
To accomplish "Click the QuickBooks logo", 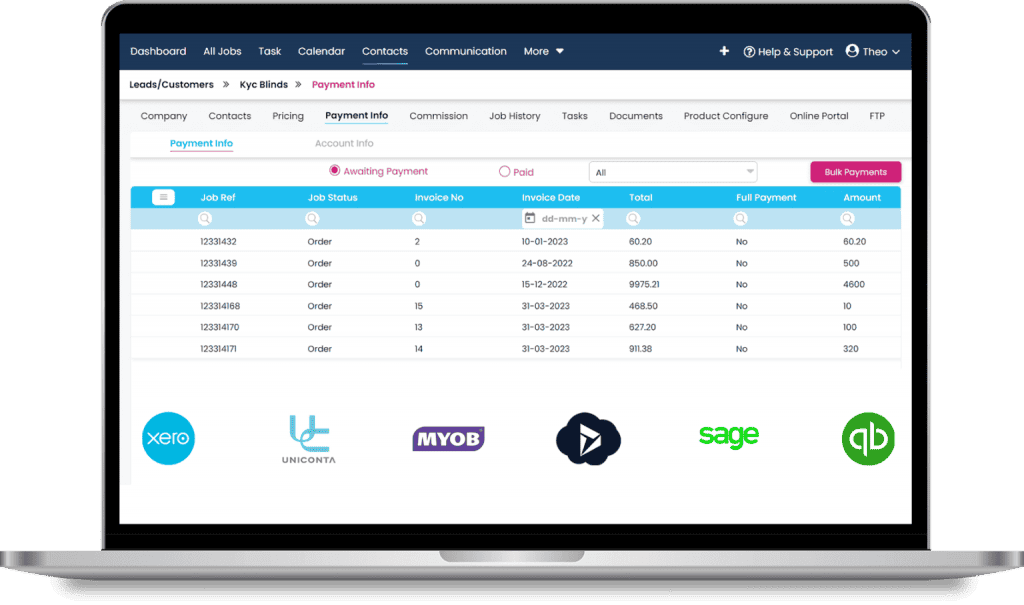I will tap(867, 438).
